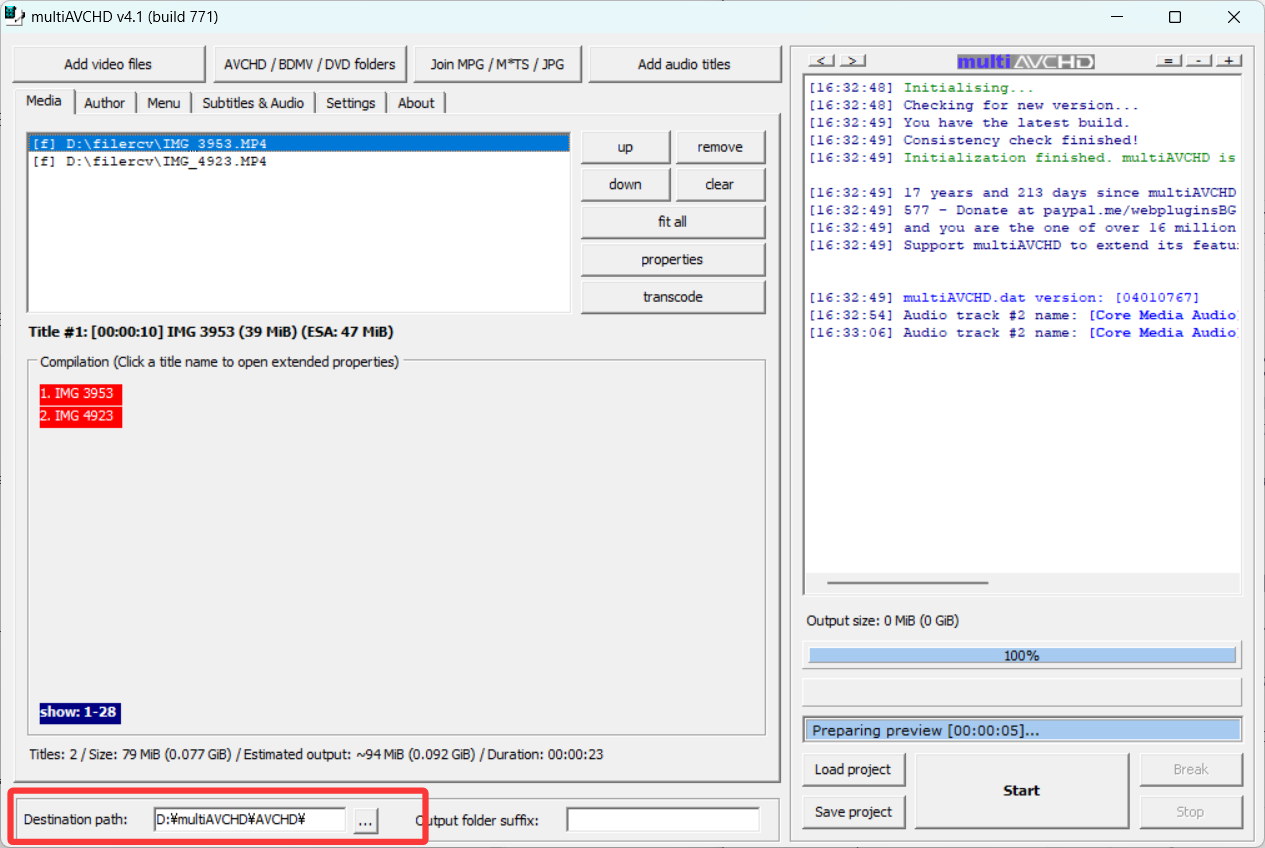1265x848 pixels.
Task: Click the [16:32:54] Audio track #2 log line
Action: (1023, 315)
